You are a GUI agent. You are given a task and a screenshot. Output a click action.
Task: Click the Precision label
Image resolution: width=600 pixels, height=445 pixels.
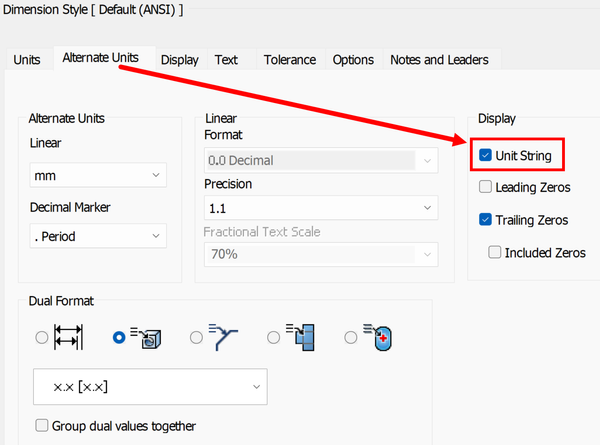click(x=228, y=184)
